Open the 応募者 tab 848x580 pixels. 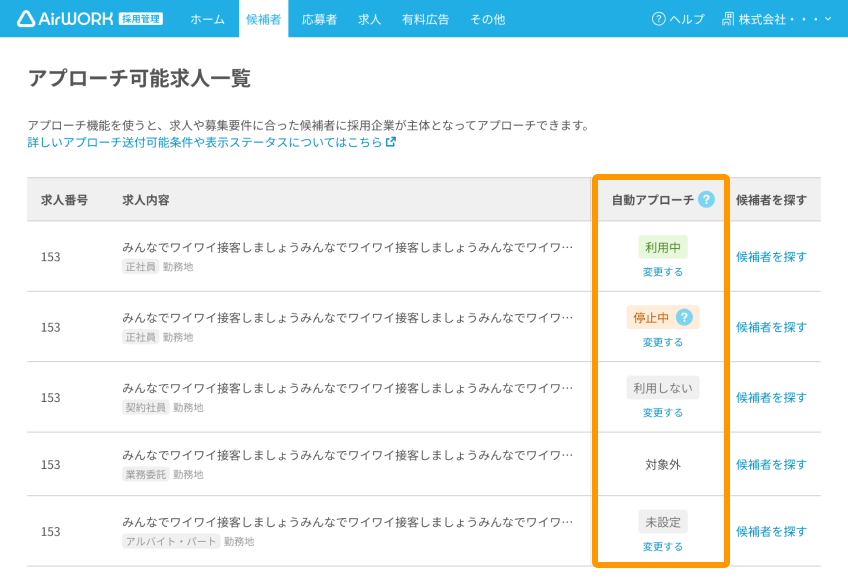tap(319, 19)
